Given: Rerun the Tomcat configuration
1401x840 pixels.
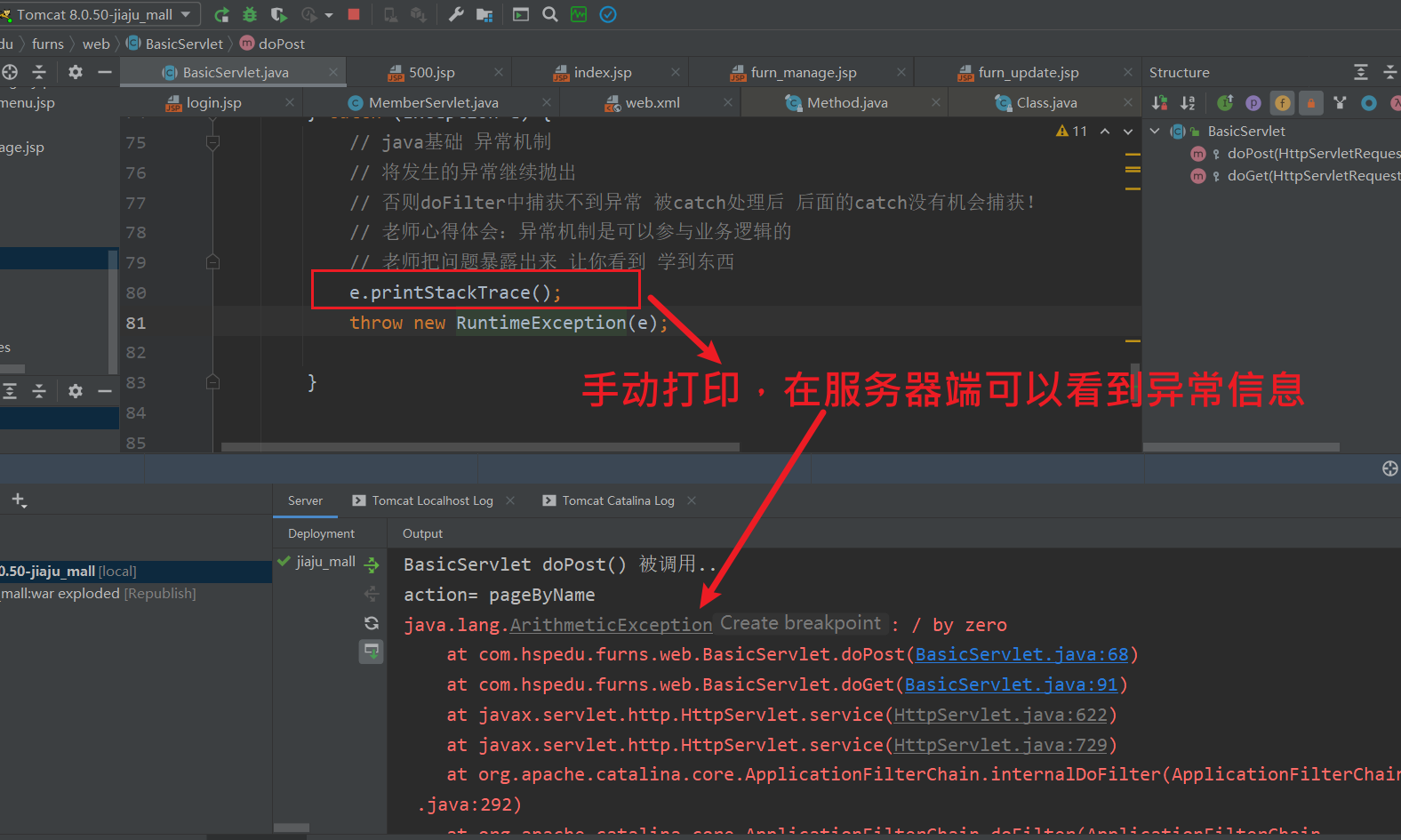Looking at the screenshot, I should coord(221,14).
